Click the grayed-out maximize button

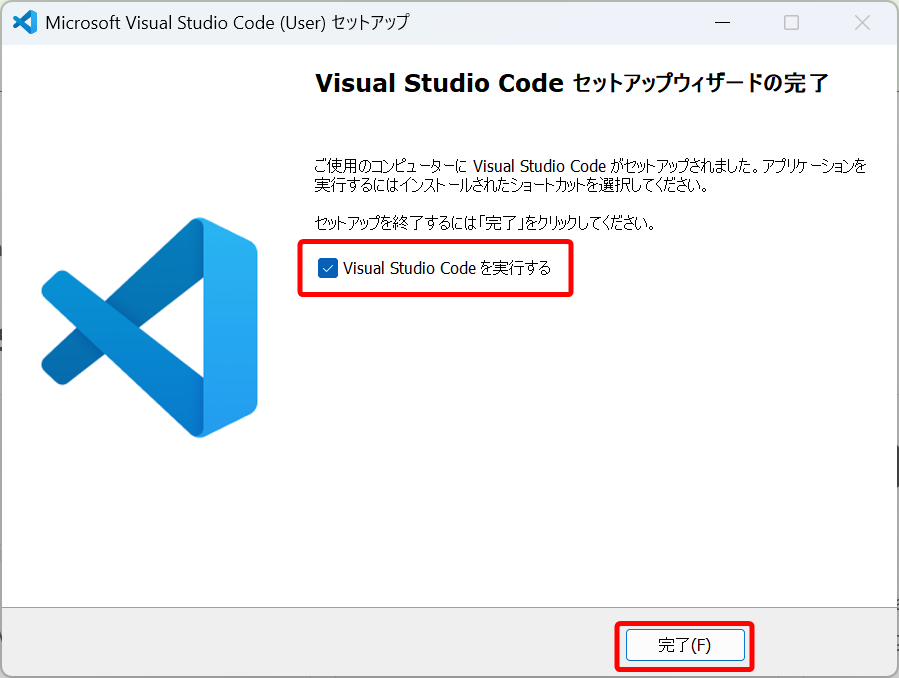791,22
